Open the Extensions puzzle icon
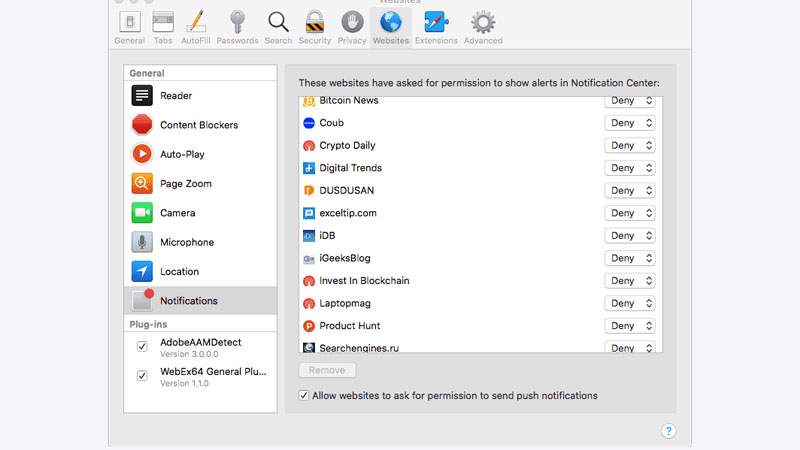The height and width of the screenshot is (450, 800). (x=436, y=22)
